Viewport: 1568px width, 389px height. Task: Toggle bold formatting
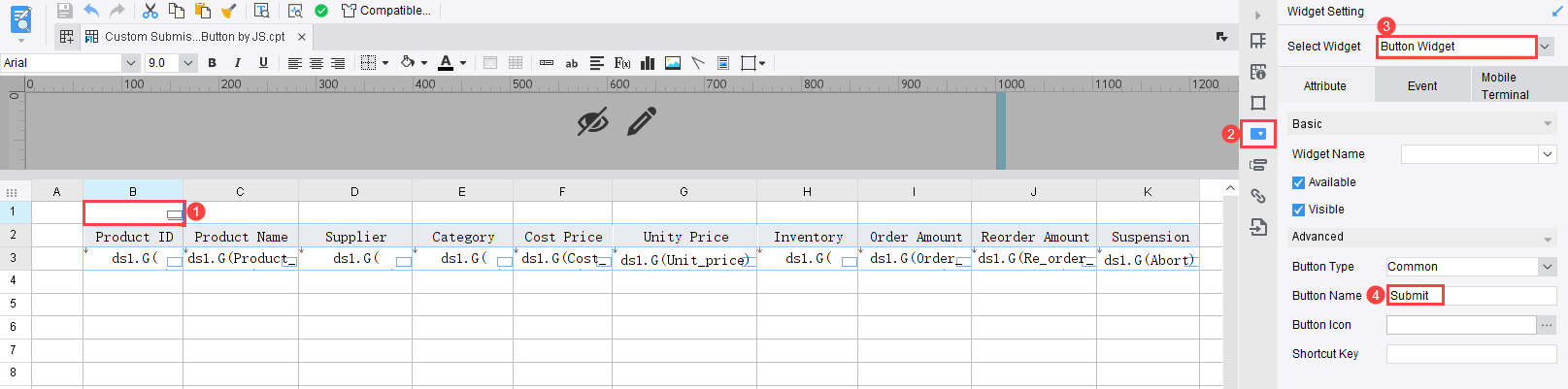coord(212,63)
